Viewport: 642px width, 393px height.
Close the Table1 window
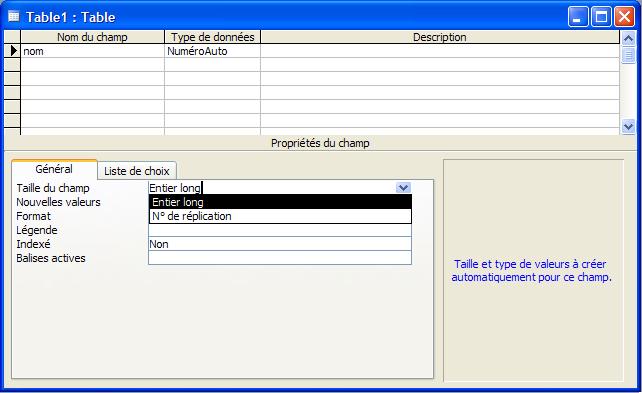tap(624, 17)
